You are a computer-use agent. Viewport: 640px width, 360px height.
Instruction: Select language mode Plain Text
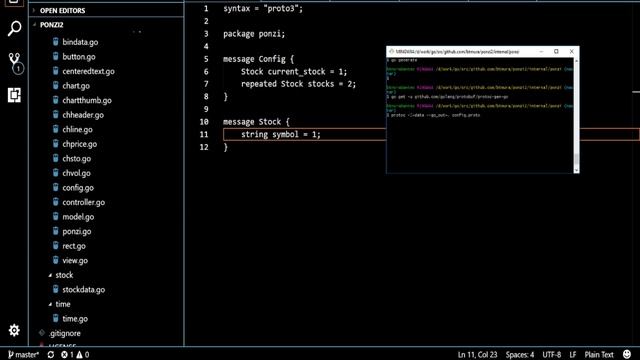click(x=599, y=355)
